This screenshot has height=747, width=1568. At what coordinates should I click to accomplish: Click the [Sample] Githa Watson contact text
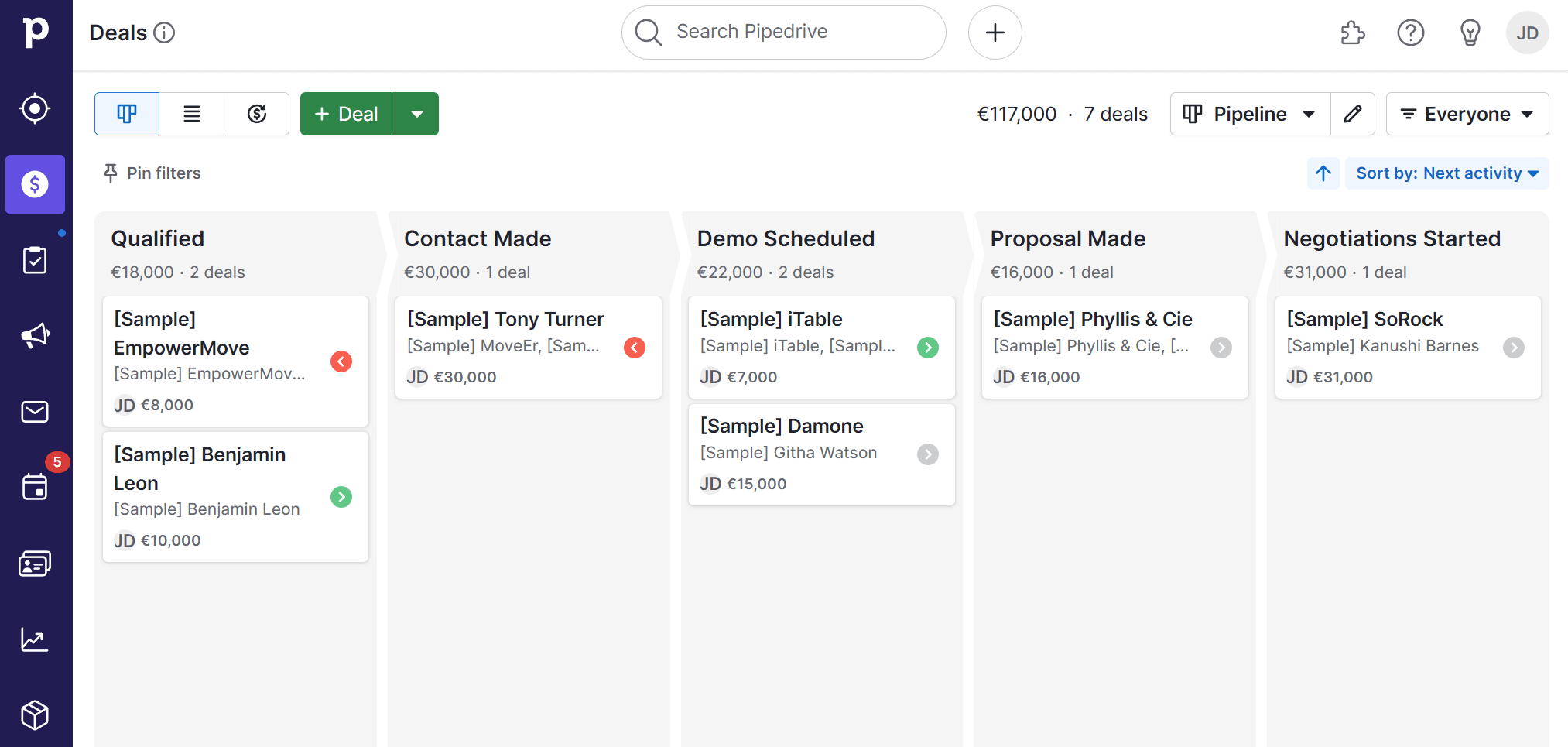pyautogui.click(x=789, y=453)
